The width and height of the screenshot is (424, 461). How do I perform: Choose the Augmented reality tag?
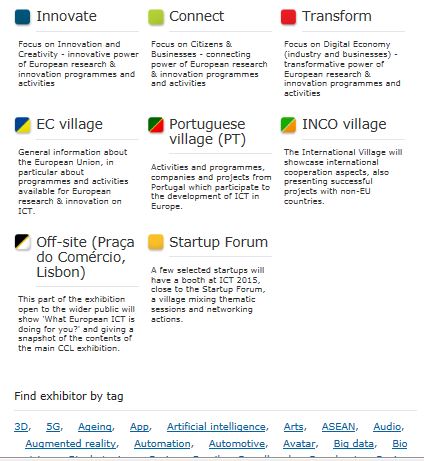click(71, 444)
